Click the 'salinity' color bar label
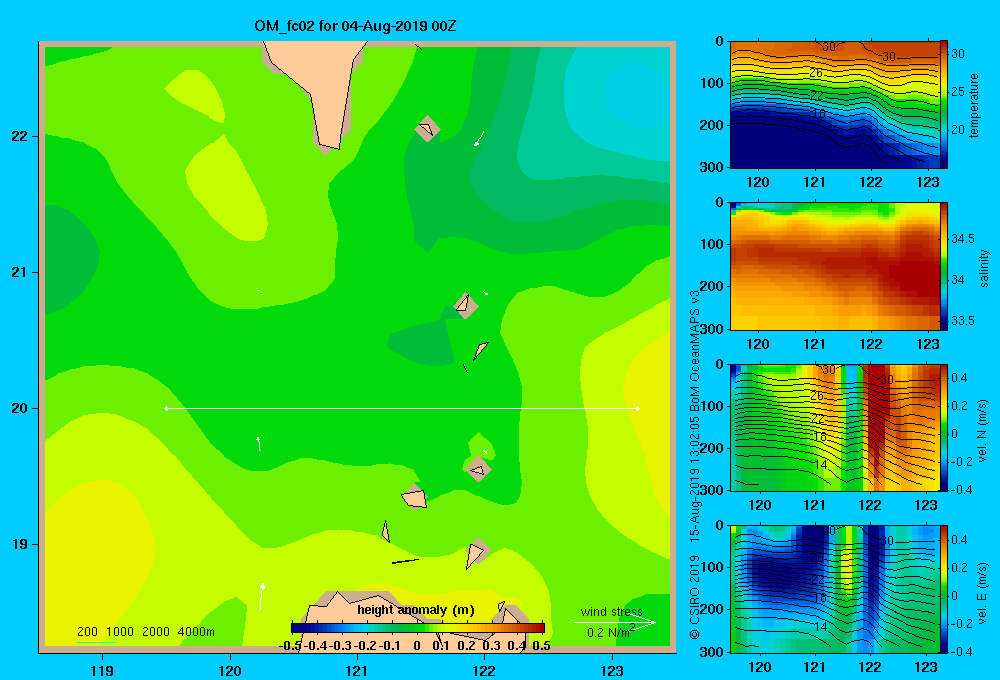This screenshot has width=1000, height=680. coord(983,268)
